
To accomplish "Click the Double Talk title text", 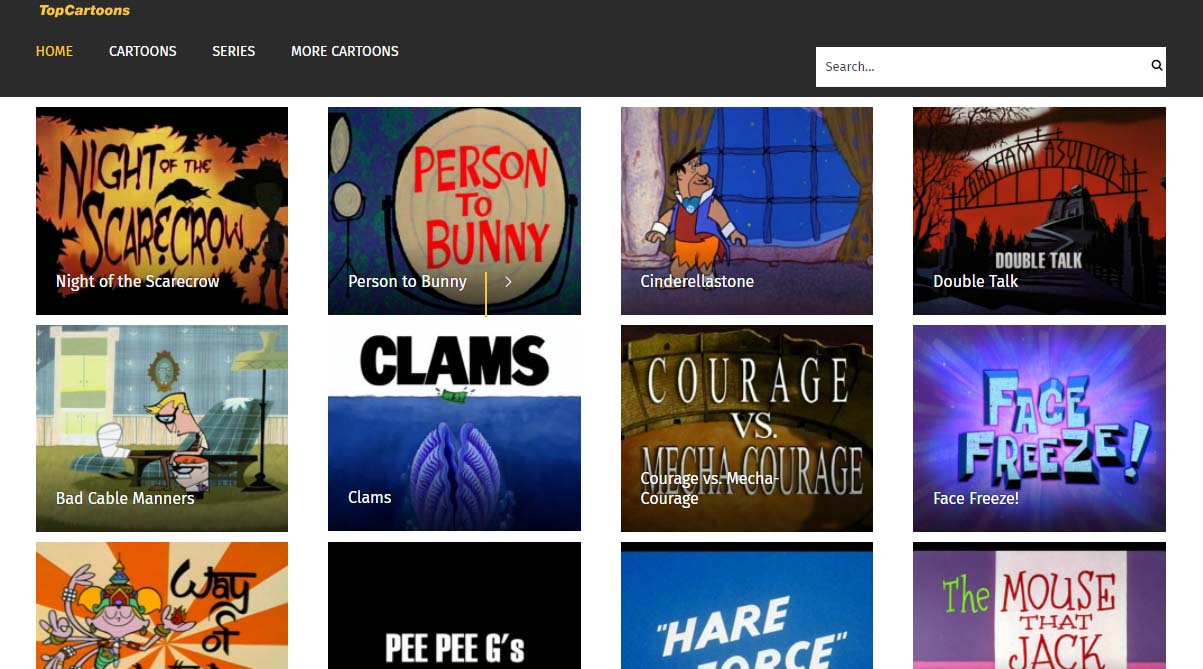I will pyautogui.click(x=975, y=282).
